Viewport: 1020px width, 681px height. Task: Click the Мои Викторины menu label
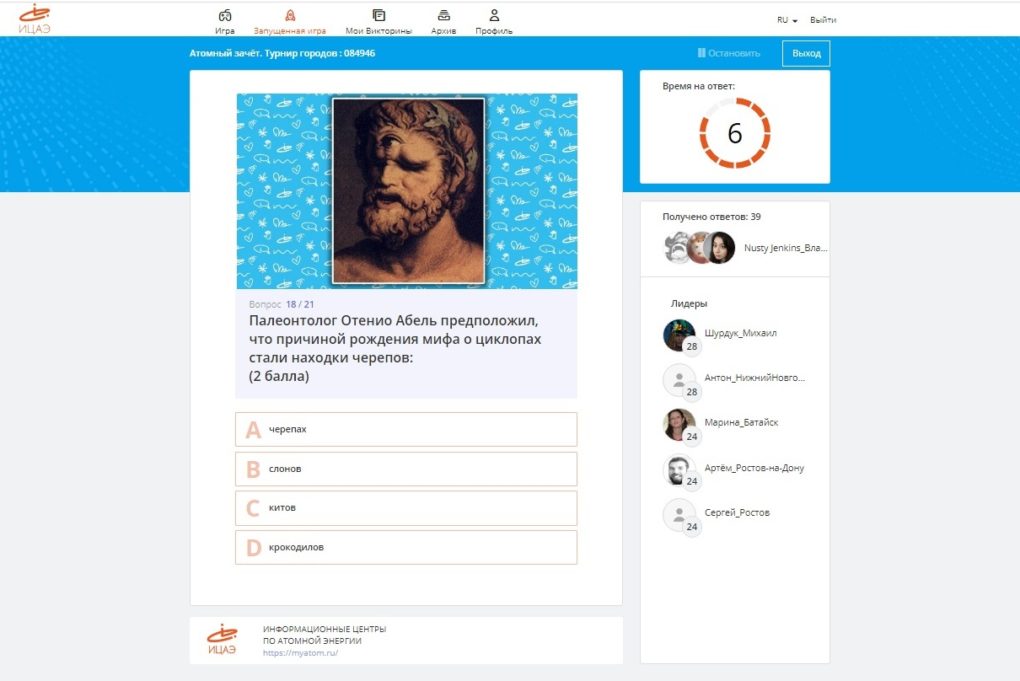click(x=379, y=31)
